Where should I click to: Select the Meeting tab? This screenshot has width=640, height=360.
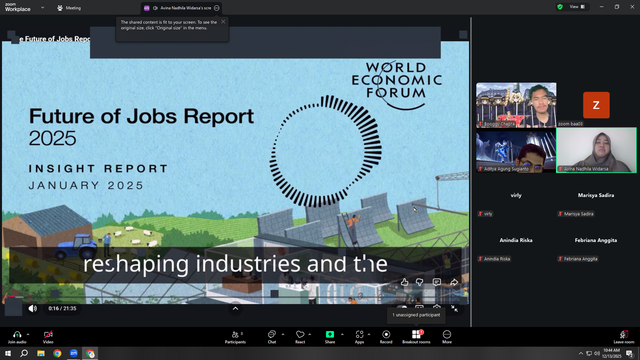pos(69,8)
